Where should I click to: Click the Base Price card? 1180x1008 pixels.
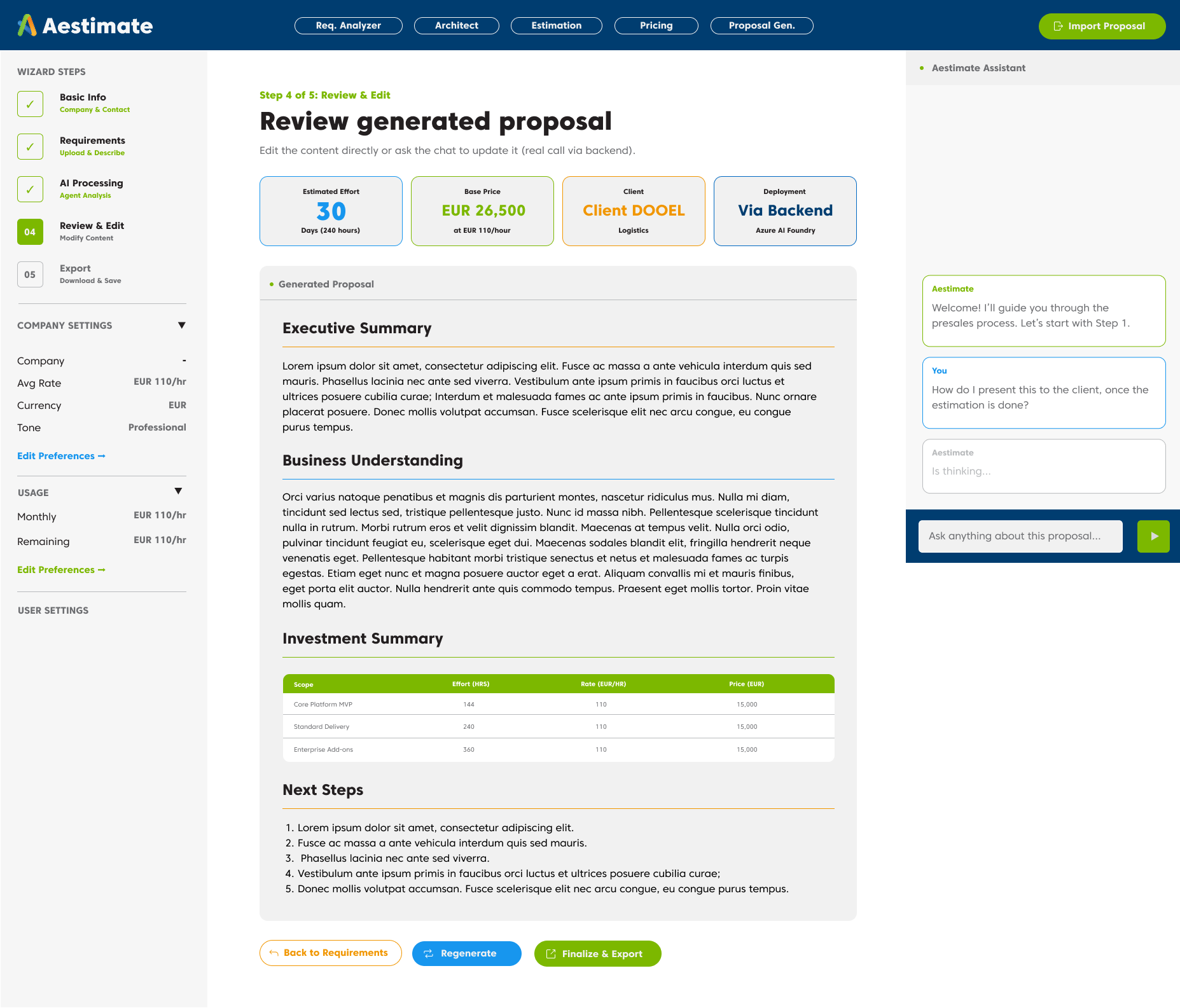482,211
